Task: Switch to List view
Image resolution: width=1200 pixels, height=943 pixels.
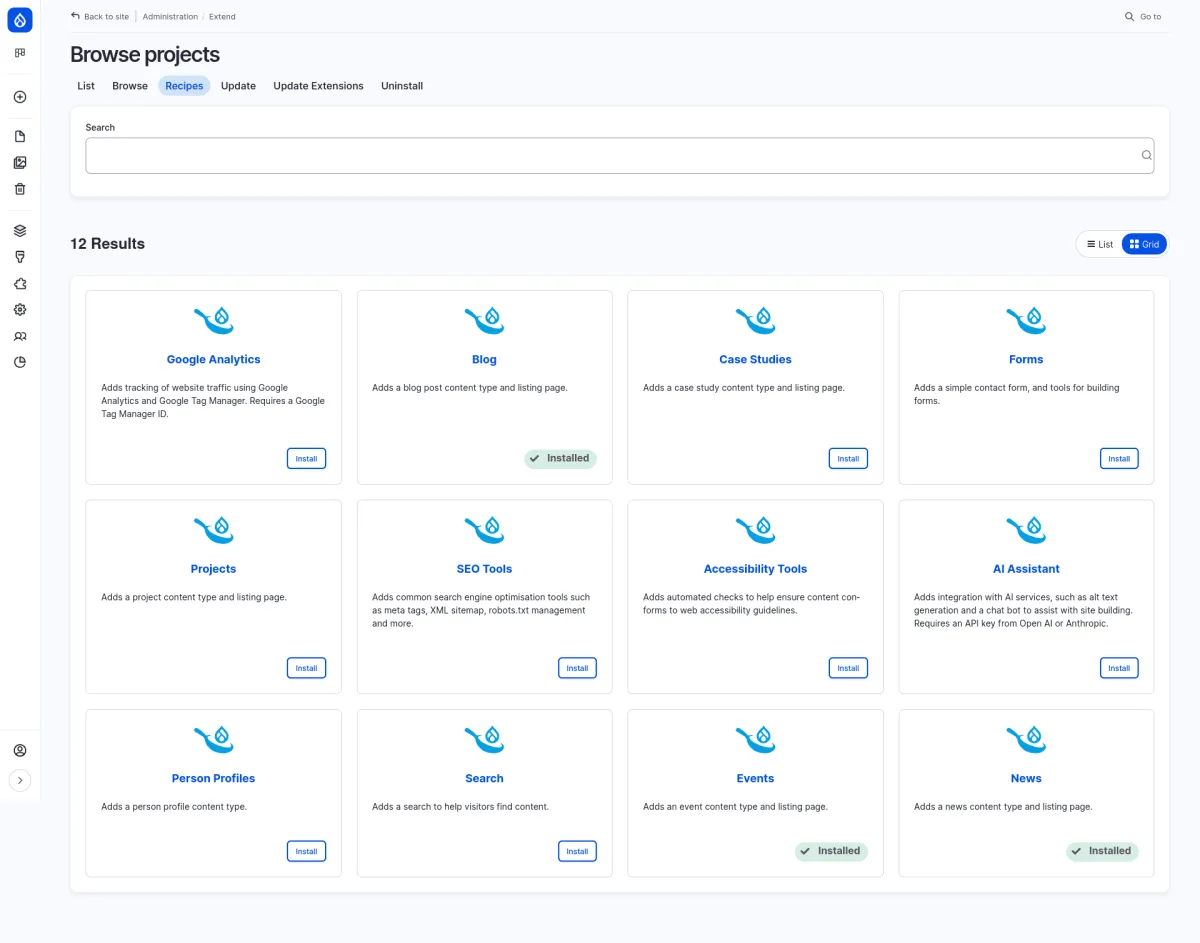Action: (x=1100, y=244)
